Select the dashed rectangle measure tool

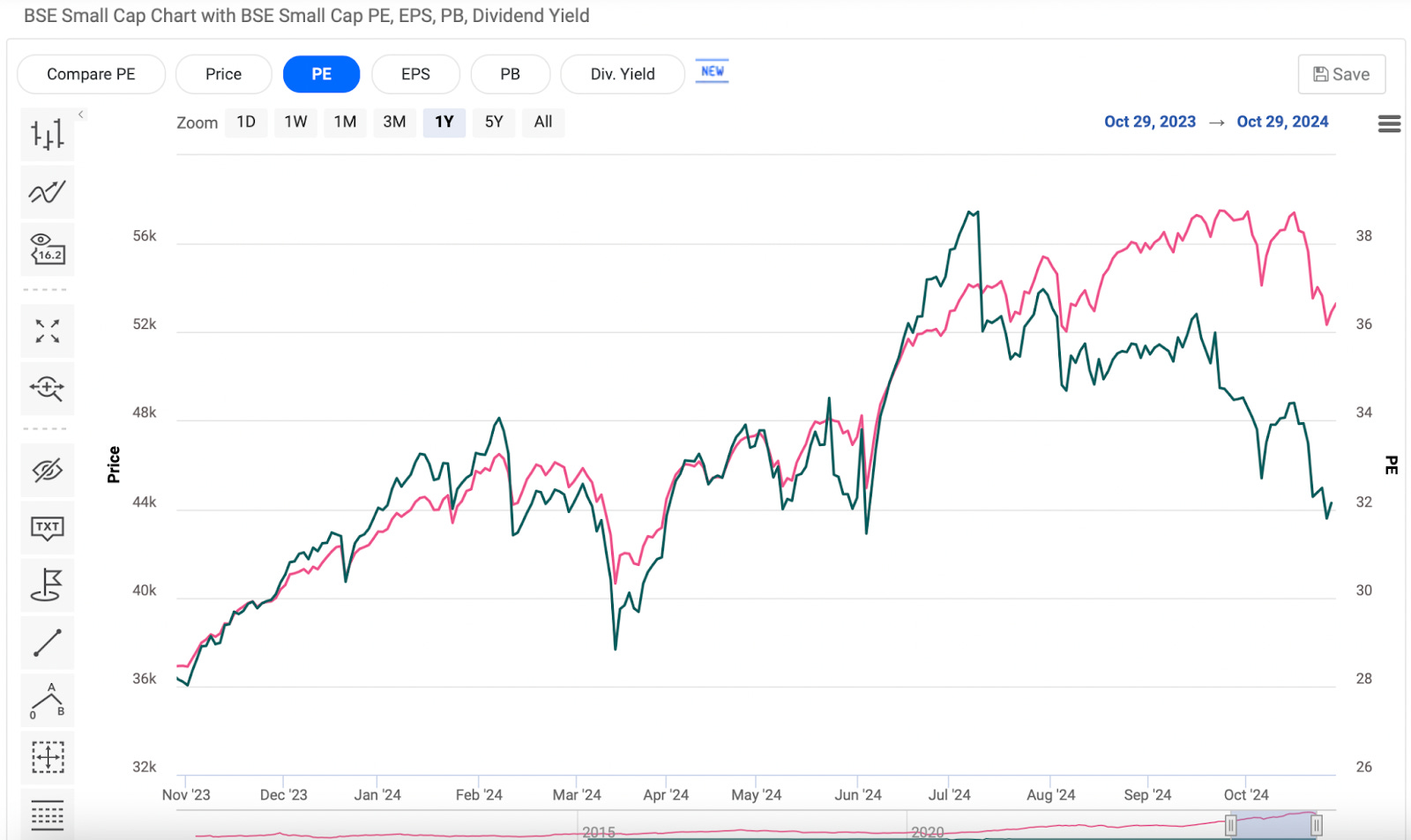(48, 757)
